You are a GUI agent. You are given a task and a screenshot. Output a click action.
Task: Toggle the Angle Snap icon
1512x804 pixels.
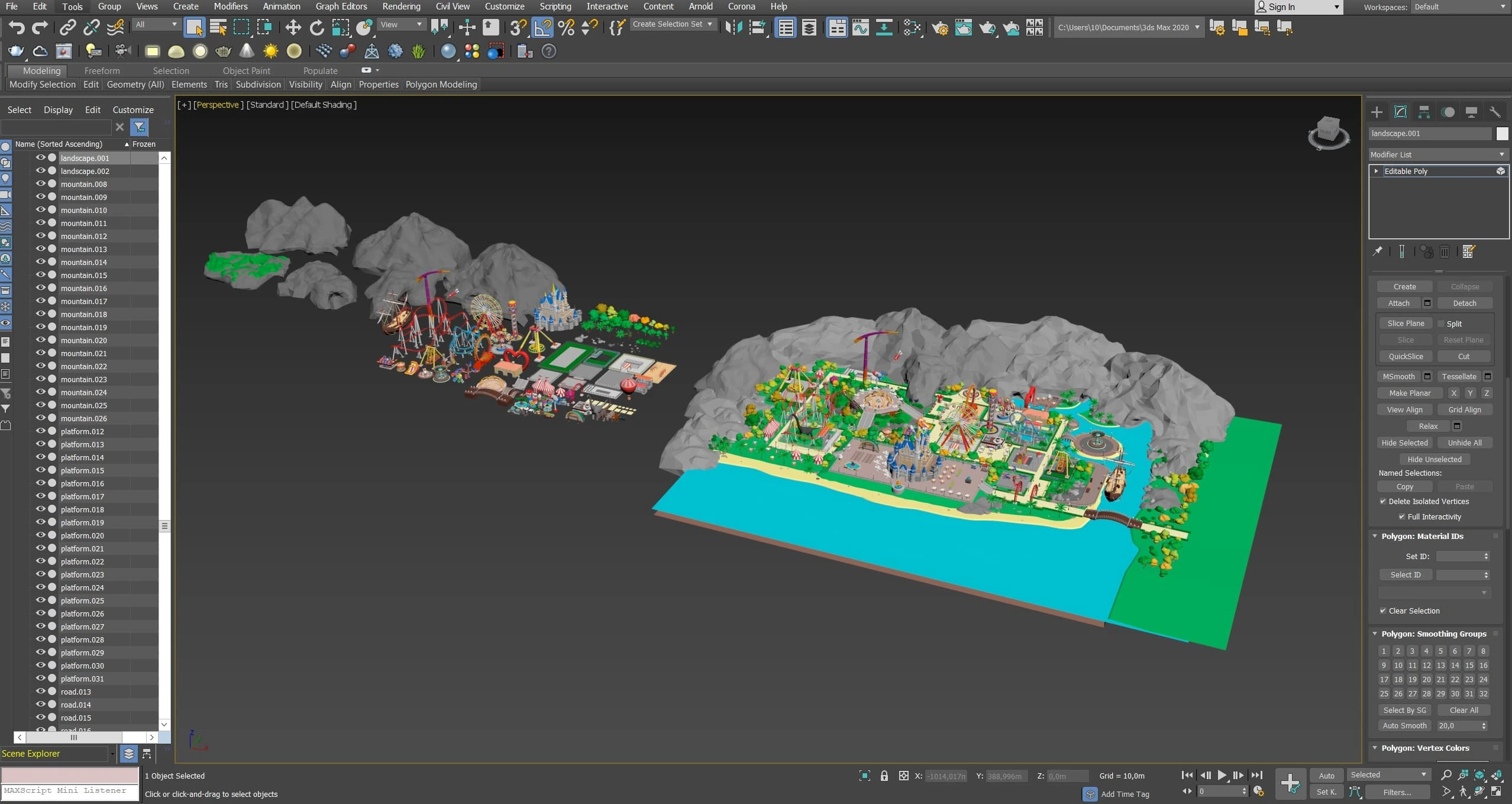click(542, 27)
